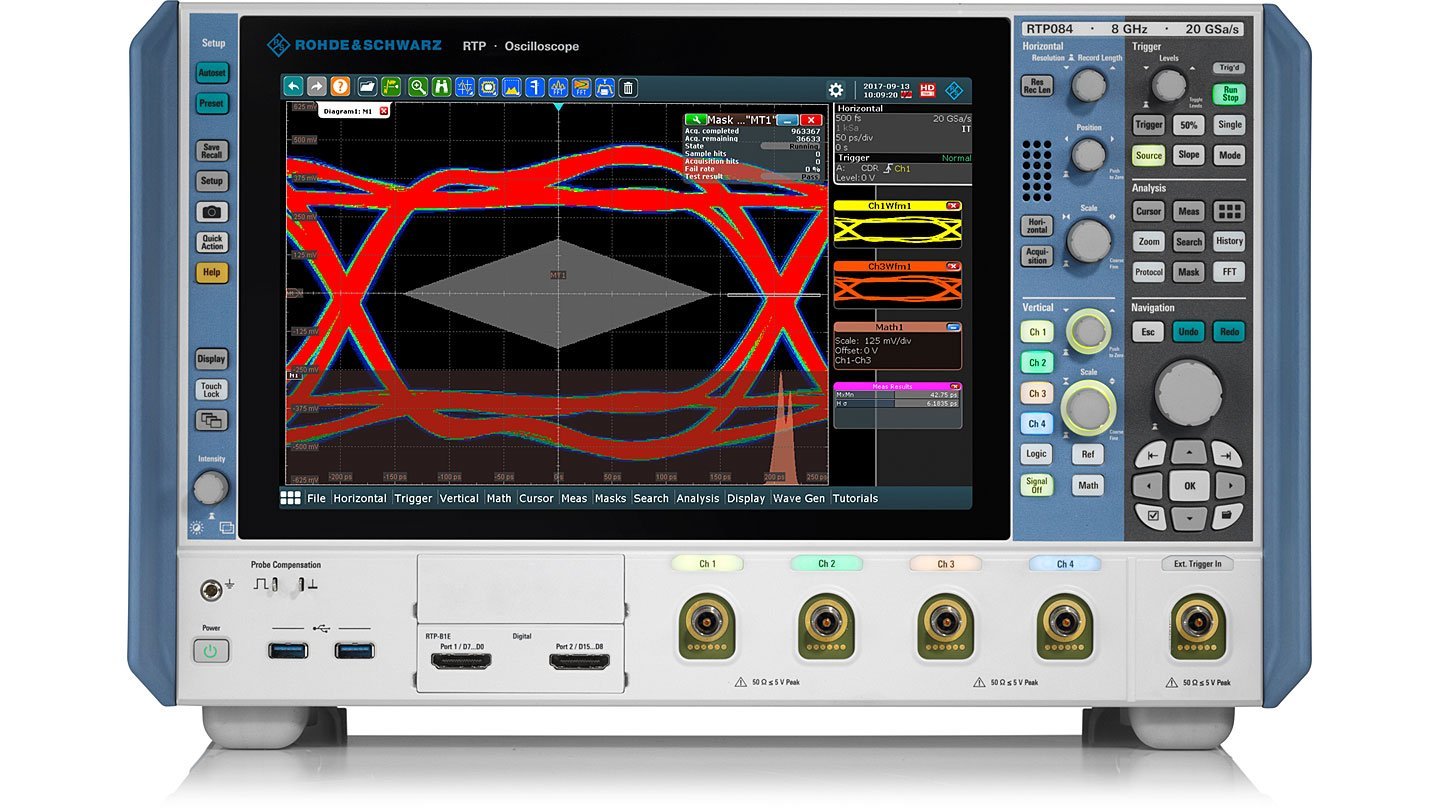Open the file open toolbar icon
Image resolution: width=1440 pixels, height=810 pixels.
click(x=368, y=89)
